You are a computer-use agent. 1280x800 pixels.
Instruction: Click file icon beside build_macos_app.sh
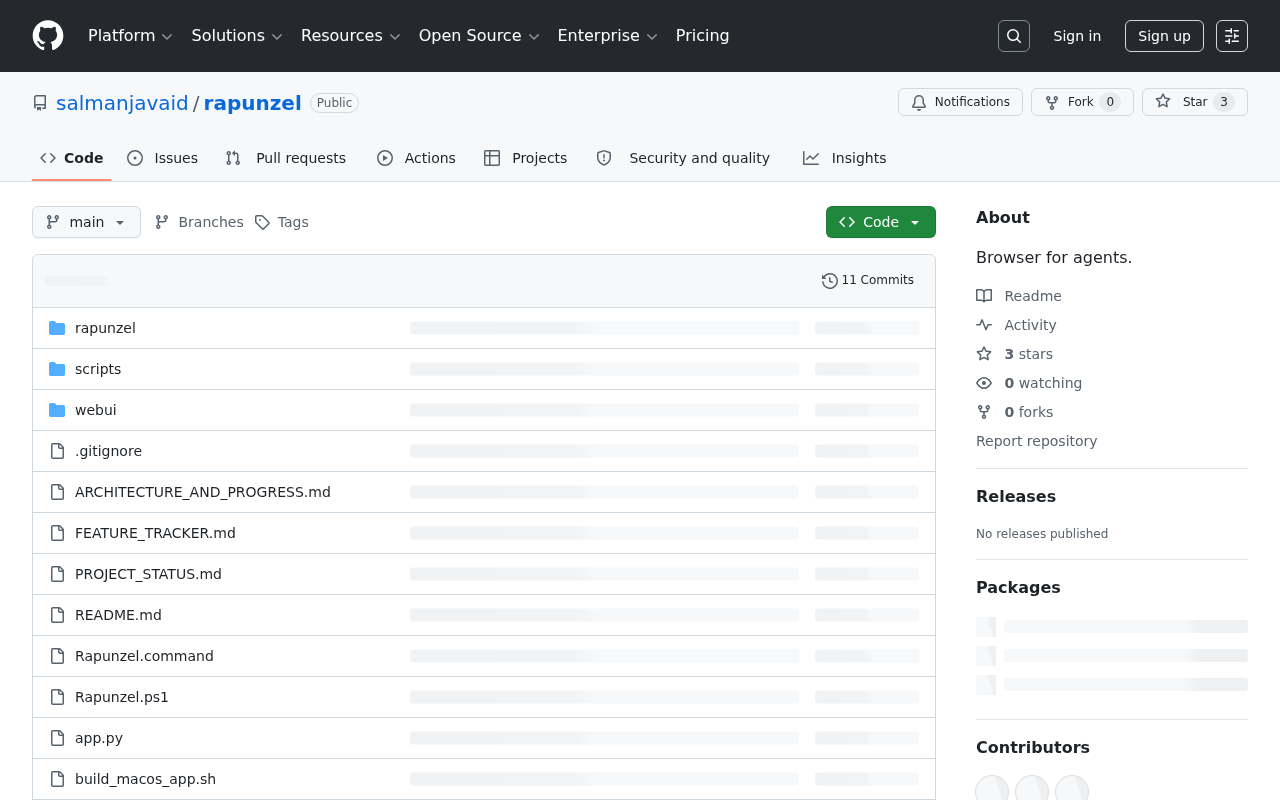(57, 779)
